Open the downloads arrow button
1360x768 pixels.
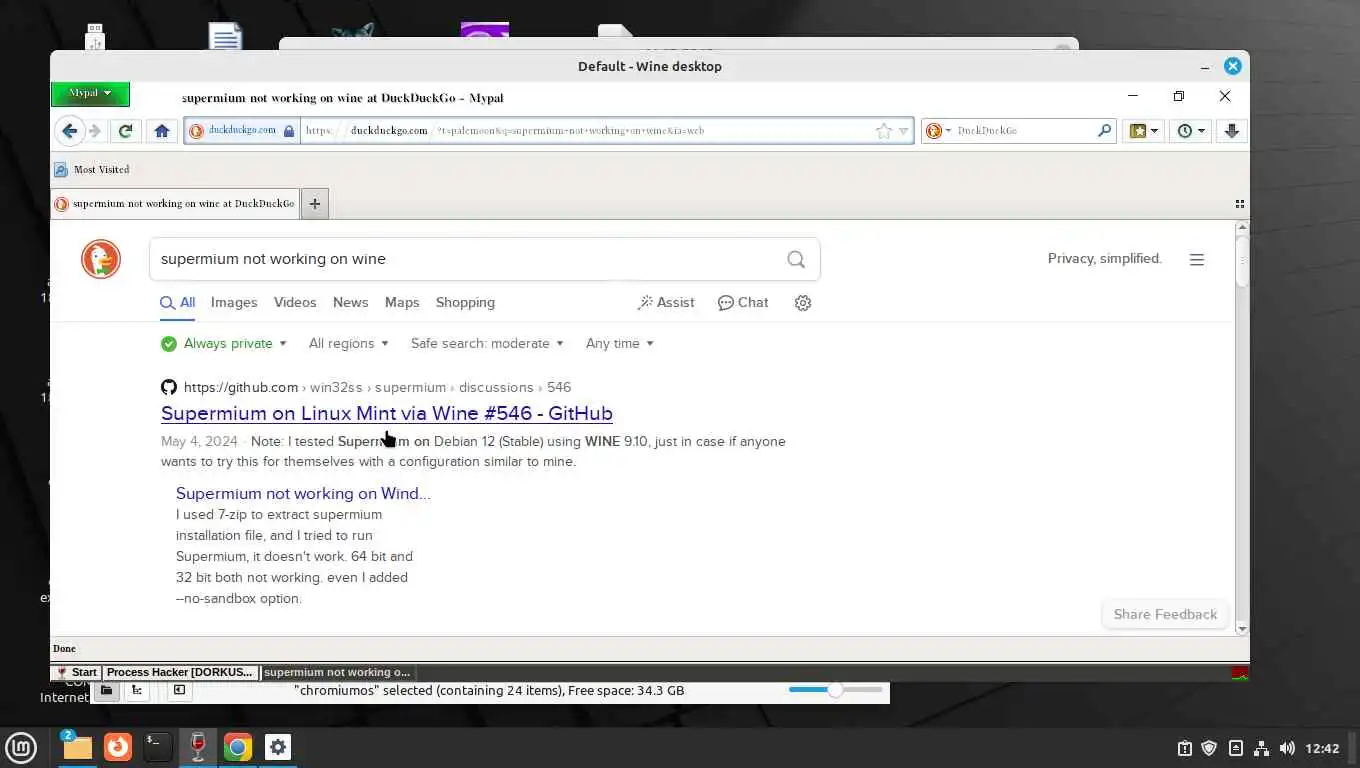1232,131
